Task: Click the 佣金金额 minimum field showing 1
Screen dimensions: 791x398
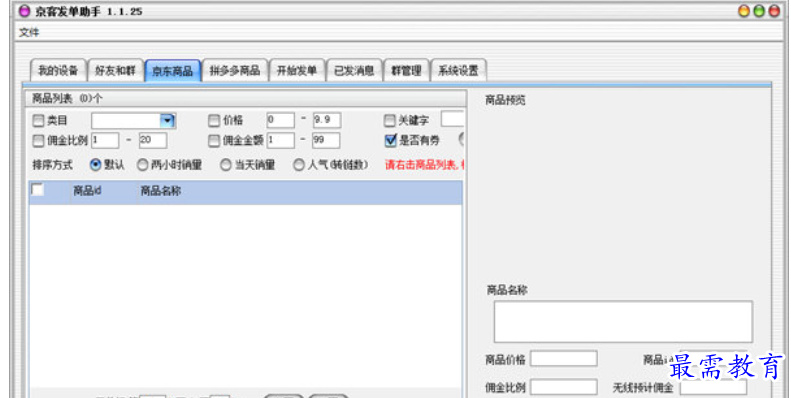Action: (280, 141)
